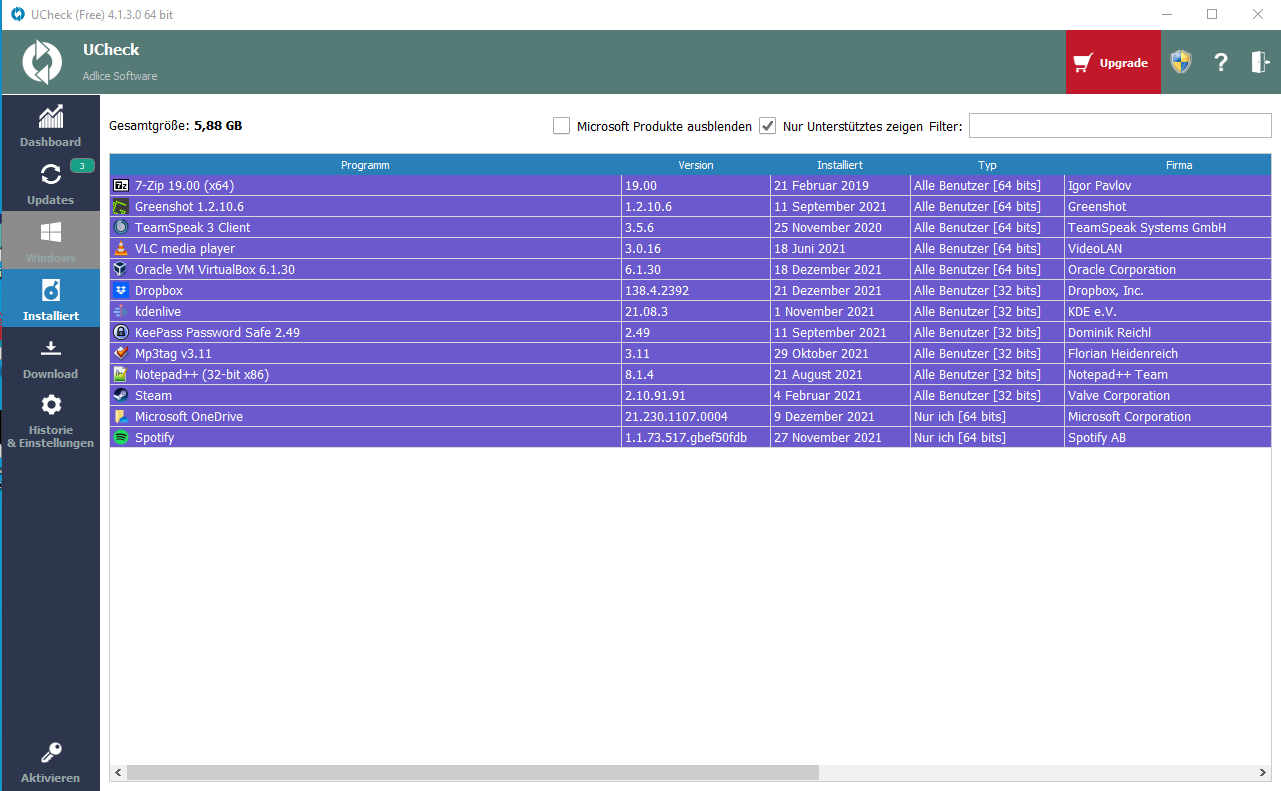Click the Mp3tag program icon
Viewport: 1281px width, 791px height.
point(121,354)
